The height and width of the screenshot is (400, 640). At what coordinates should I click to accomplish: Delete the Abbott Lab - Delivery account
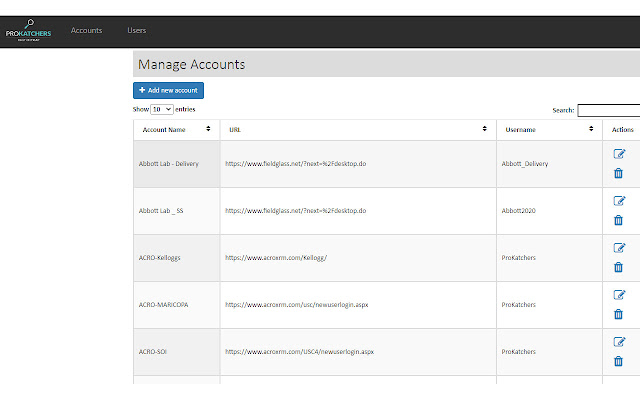[618, 173]
